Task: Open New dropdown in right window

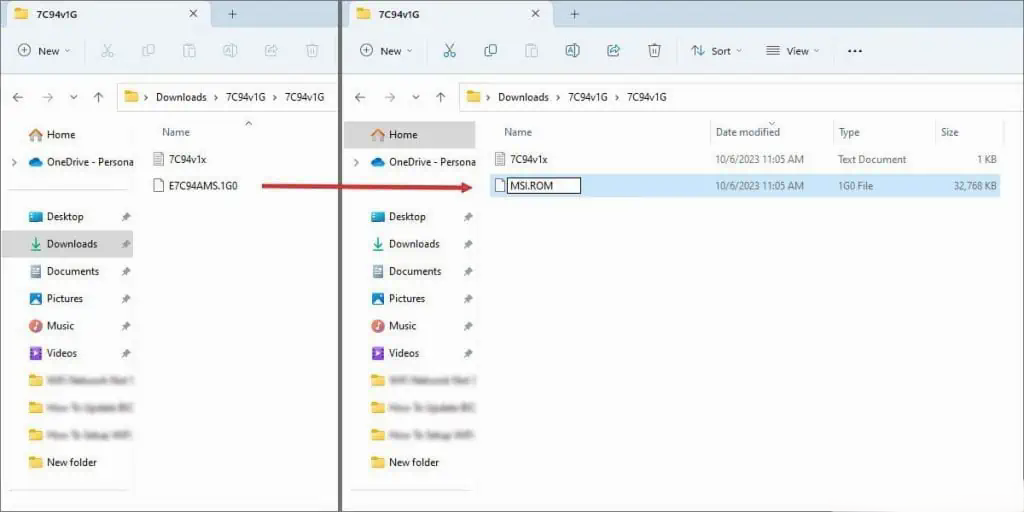Action: [x=387, y=51]
